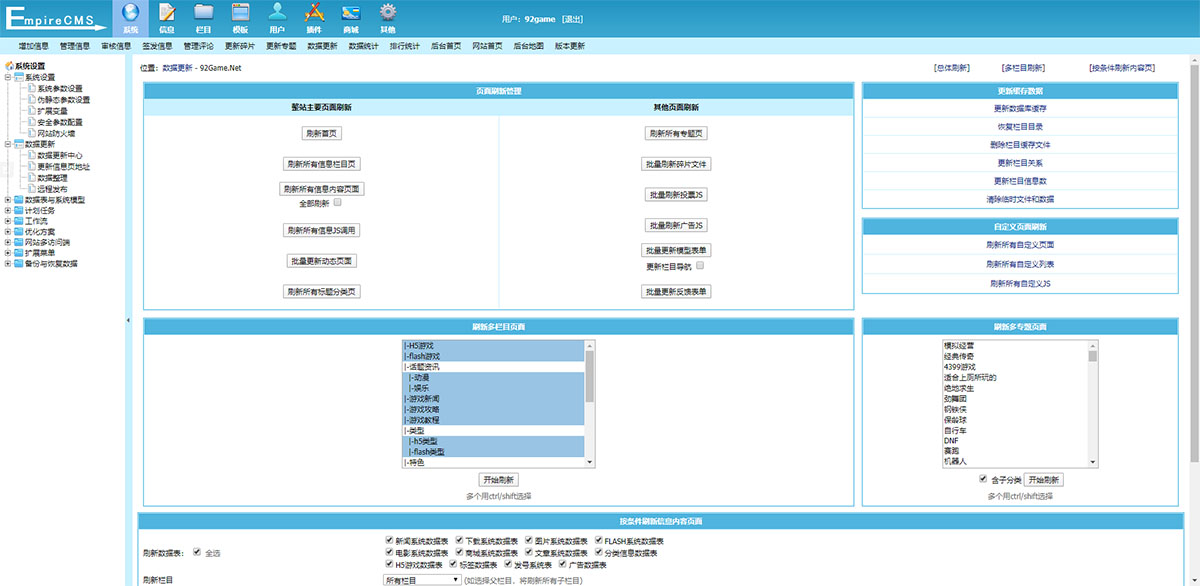Expand the 备份与恢复数据 tree node
The height and width of the screenshot is (586, 1200).
pyautogui.click(x=8, y=263)
